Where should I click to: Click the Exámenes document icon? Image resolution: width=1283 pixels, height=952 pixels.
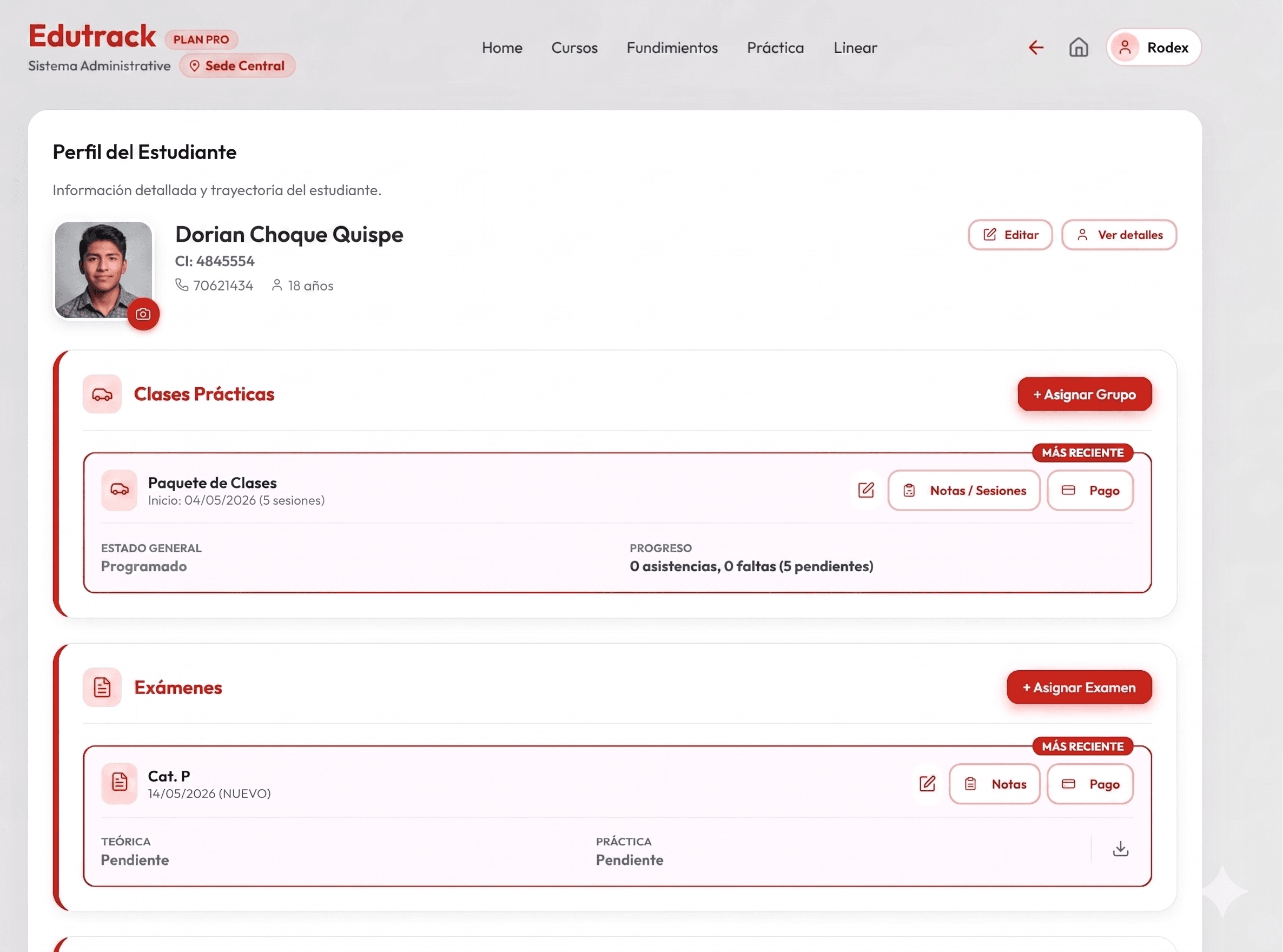[x=102, y=687]
